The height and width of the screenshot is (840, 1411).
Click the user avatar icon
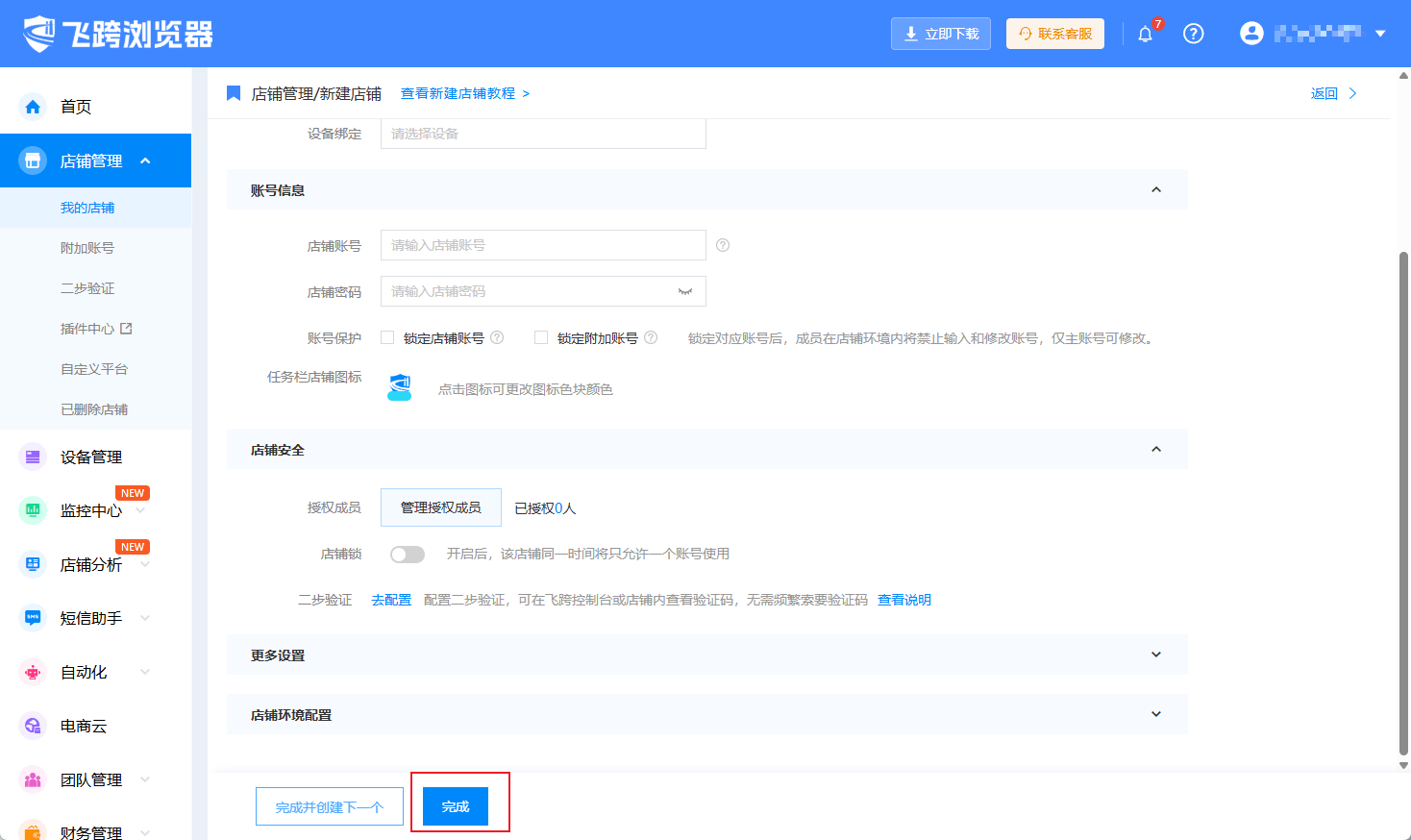click(x=1251, y=34)
